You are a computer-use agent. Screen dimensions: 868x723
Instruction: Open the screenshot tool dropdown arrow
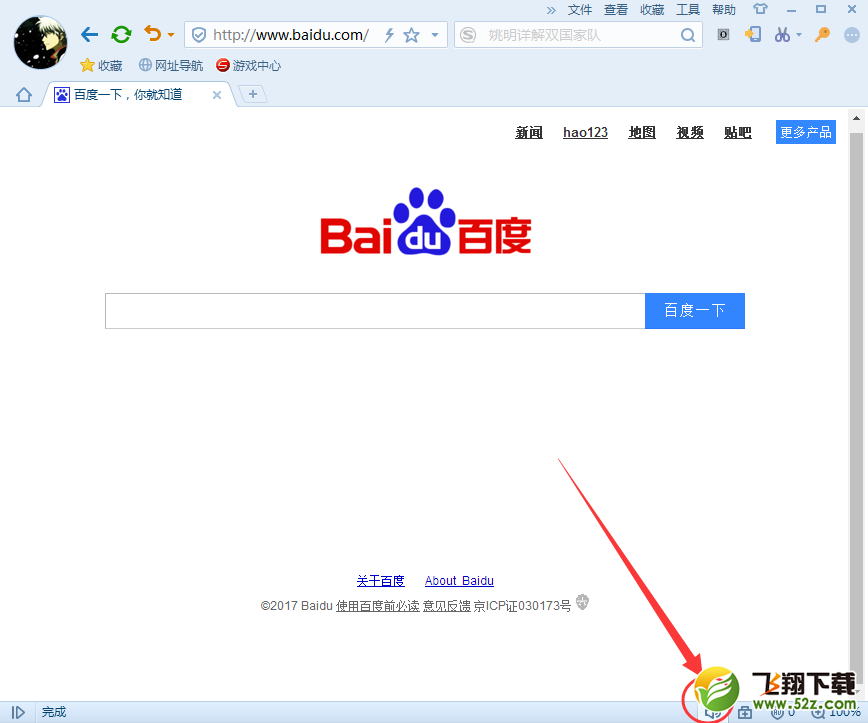(x=799, y=34)
